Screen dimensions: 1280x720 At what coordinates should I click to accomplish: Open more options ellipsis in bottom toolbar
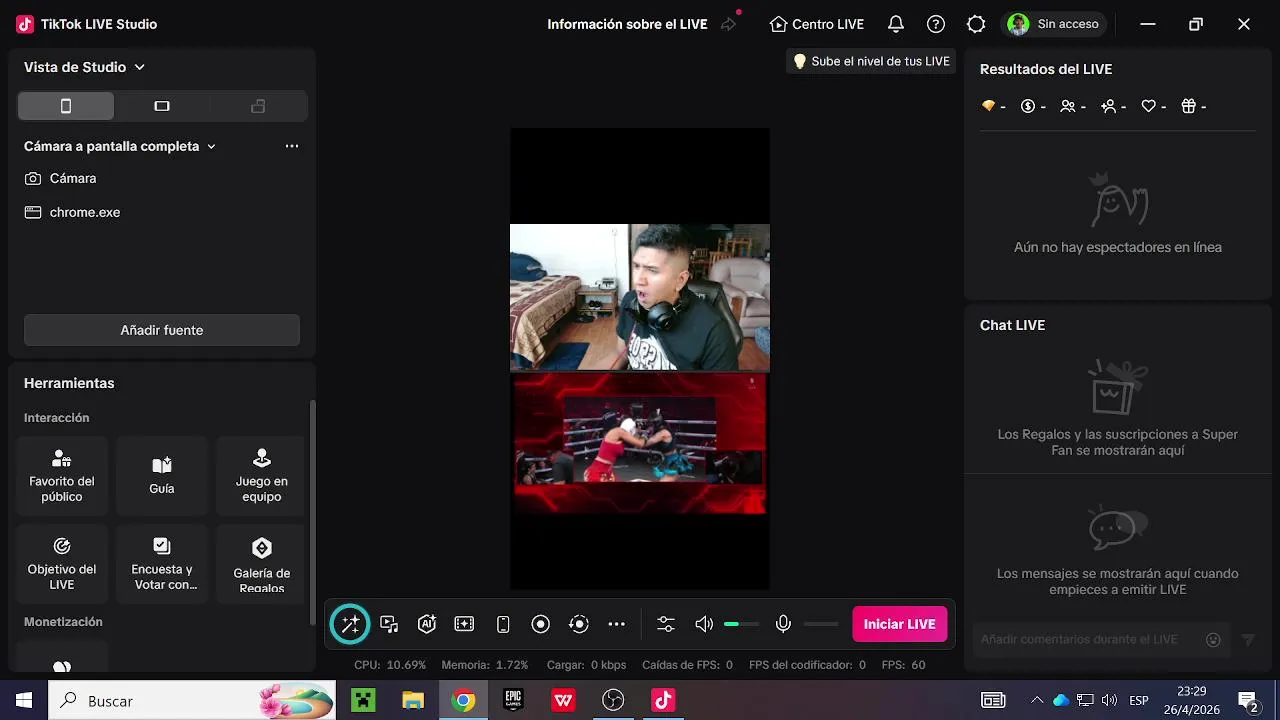click(617, 624)
